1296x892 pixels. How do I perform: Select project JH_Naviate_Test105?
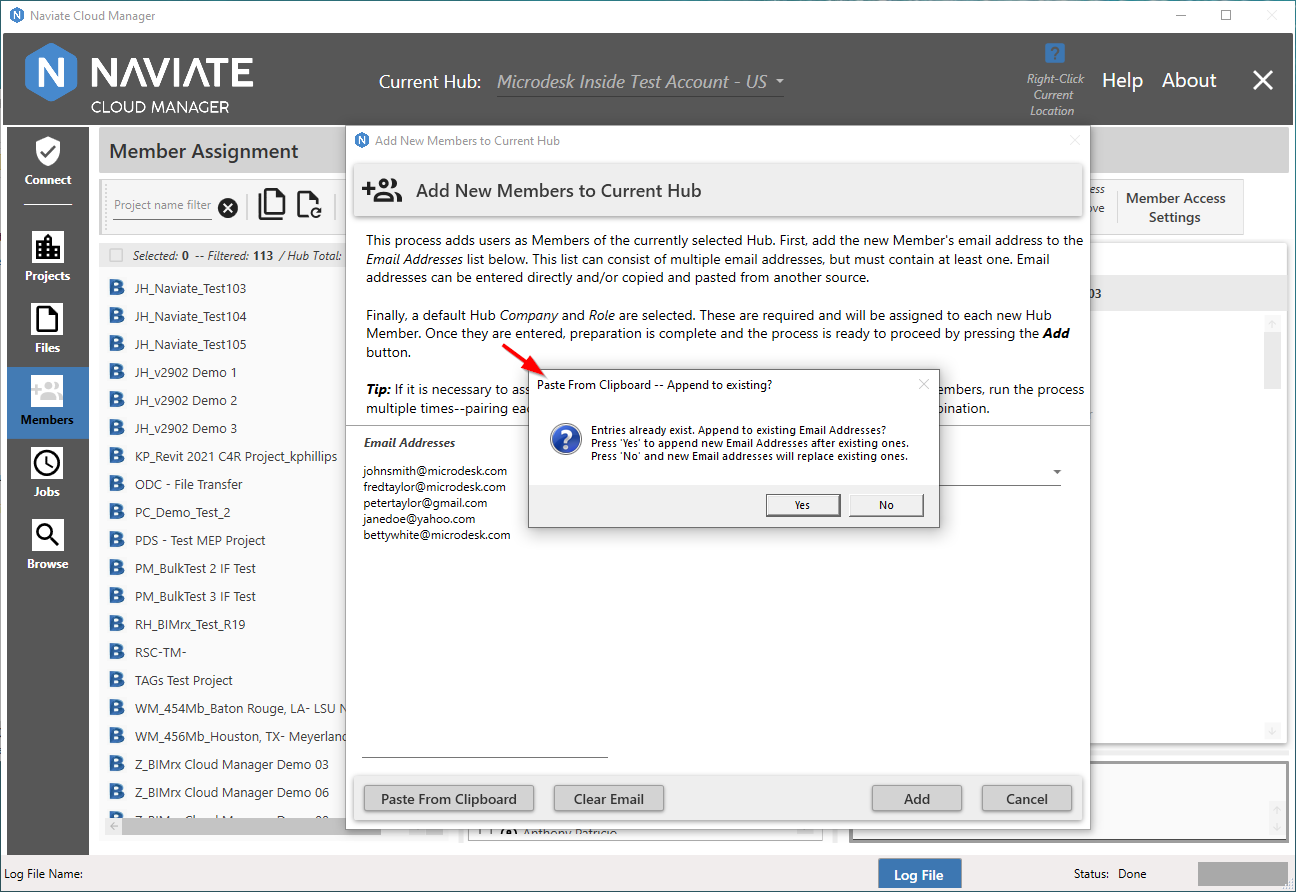click(190, 344)
